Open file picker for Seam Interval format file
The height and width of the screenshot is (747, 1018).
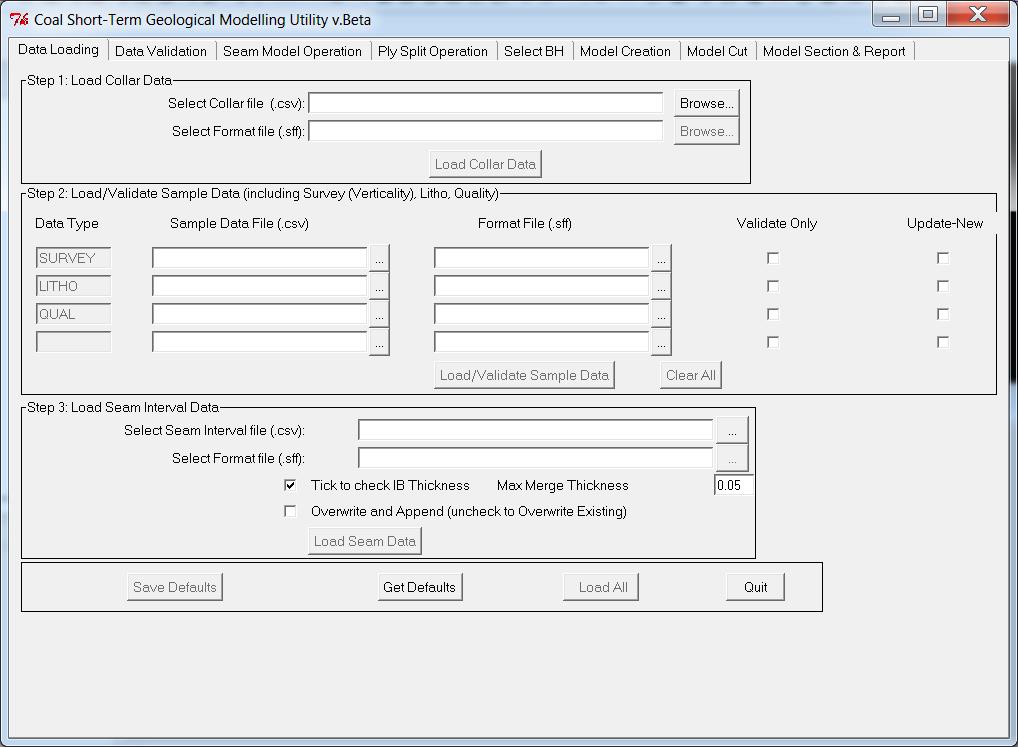[732, 457]
